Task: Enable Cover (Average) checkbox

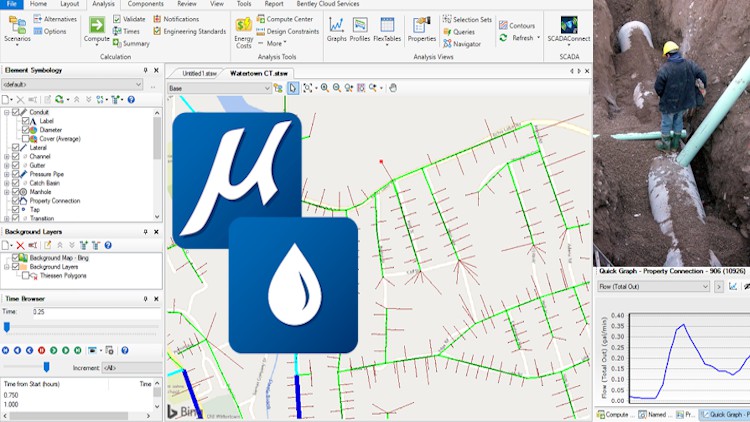Action: click(25, 139)
